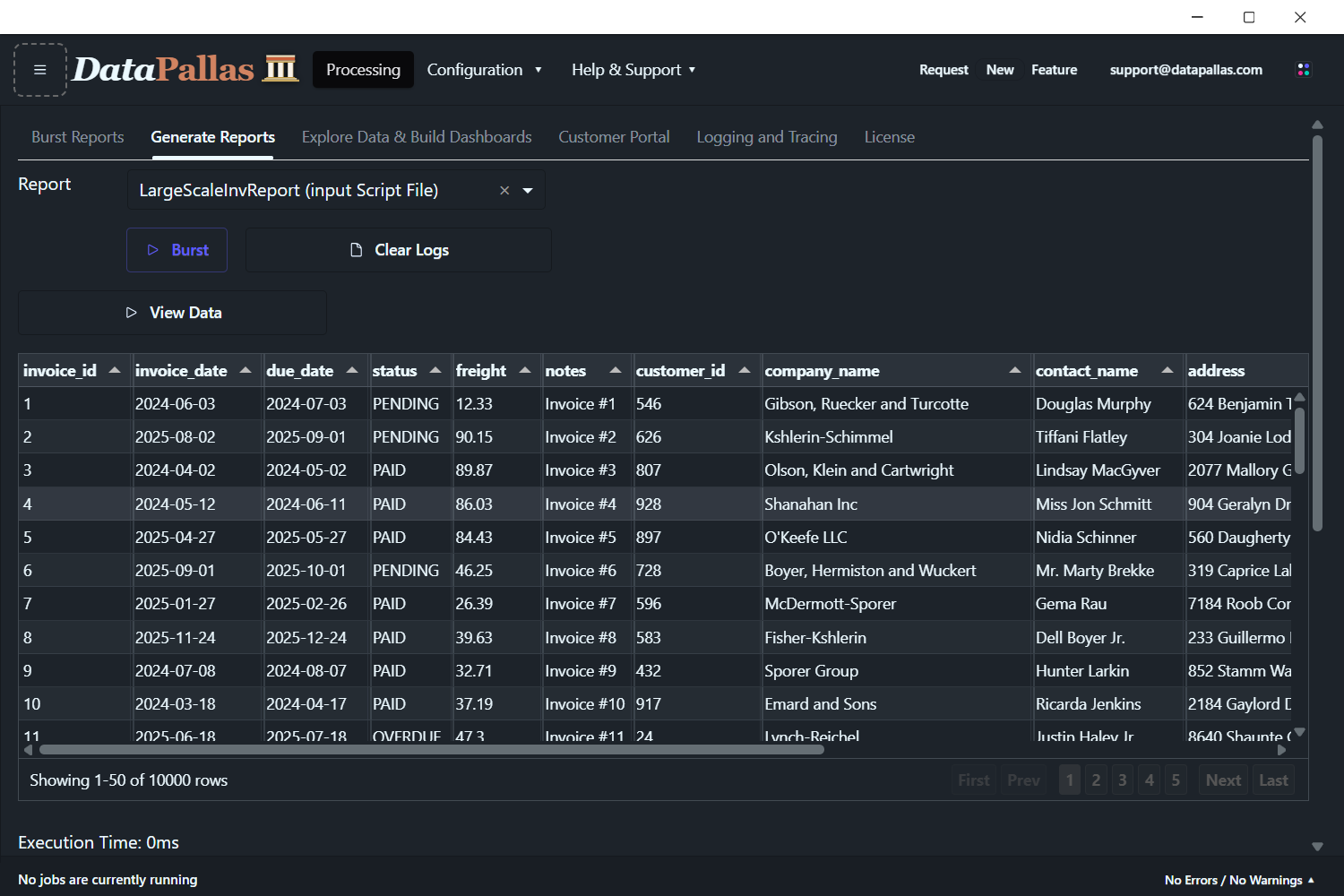Sort contact_name column with its arrow
Screen dimensions: 1344x896
point(1167,370)
